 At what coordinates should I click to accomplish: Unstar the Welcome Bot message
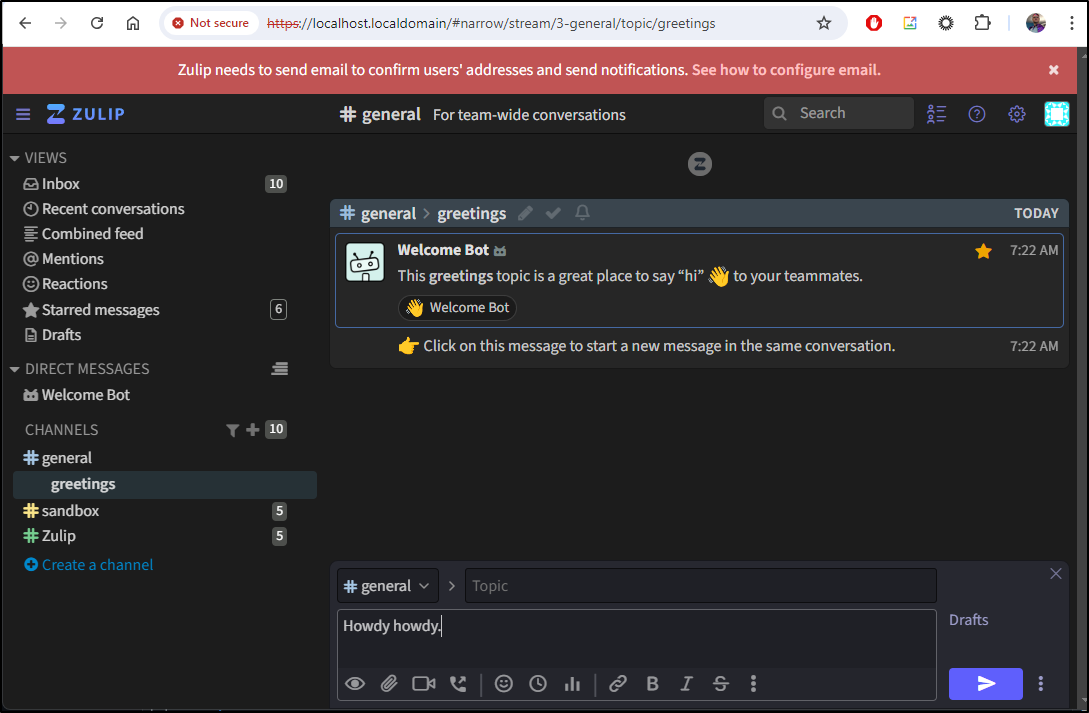(x=983, y=251)
